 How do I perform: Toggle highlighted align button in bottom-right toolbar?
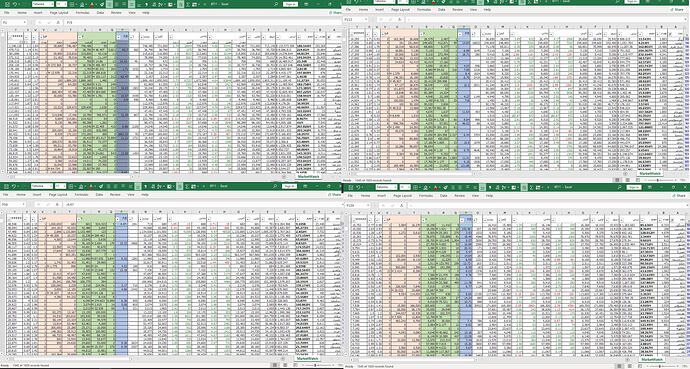pyautogui.click(x=482, y=187)
